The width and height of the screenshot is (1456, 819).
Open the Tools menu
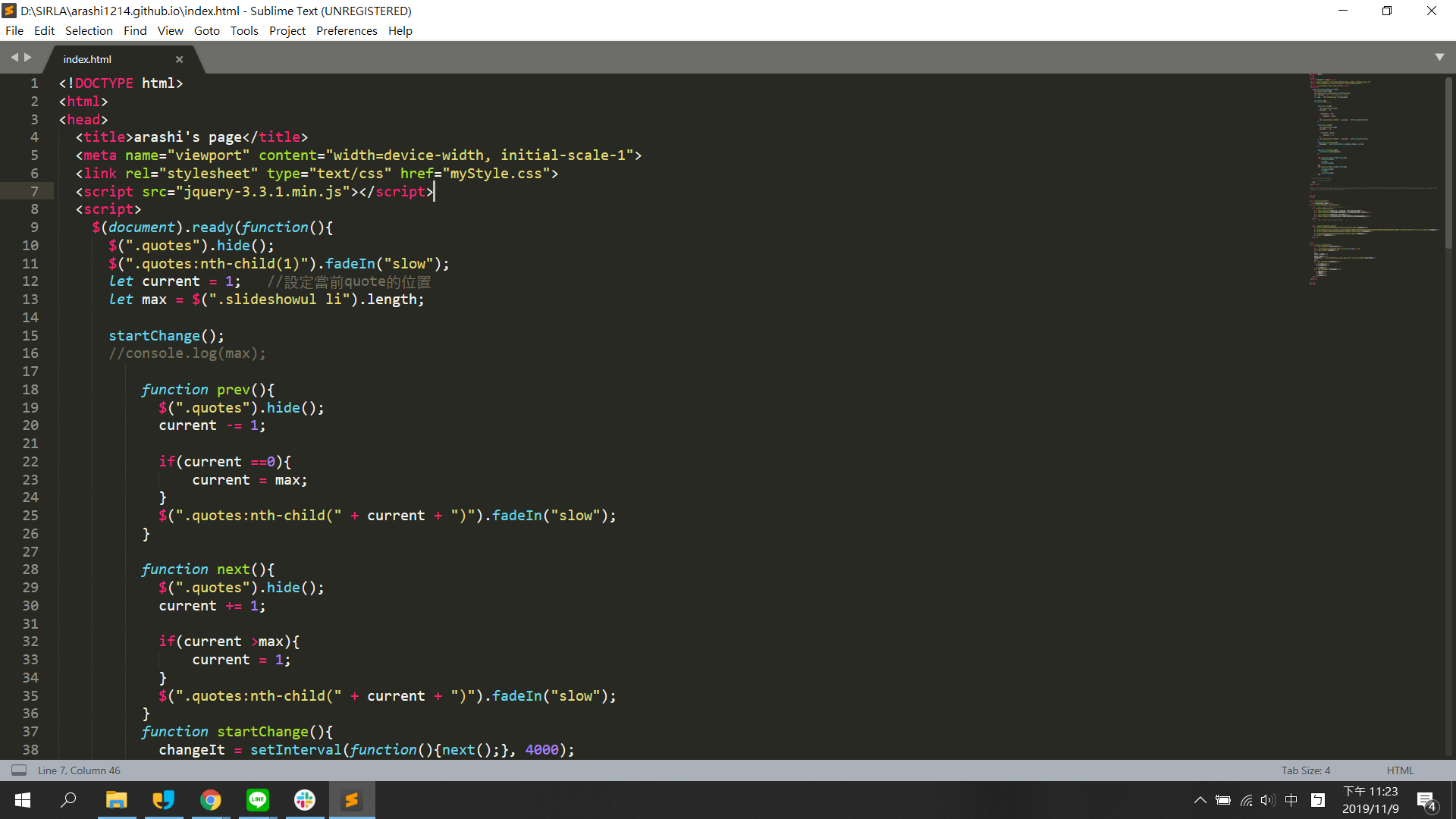pyautogui.click(x=244, y=31)
